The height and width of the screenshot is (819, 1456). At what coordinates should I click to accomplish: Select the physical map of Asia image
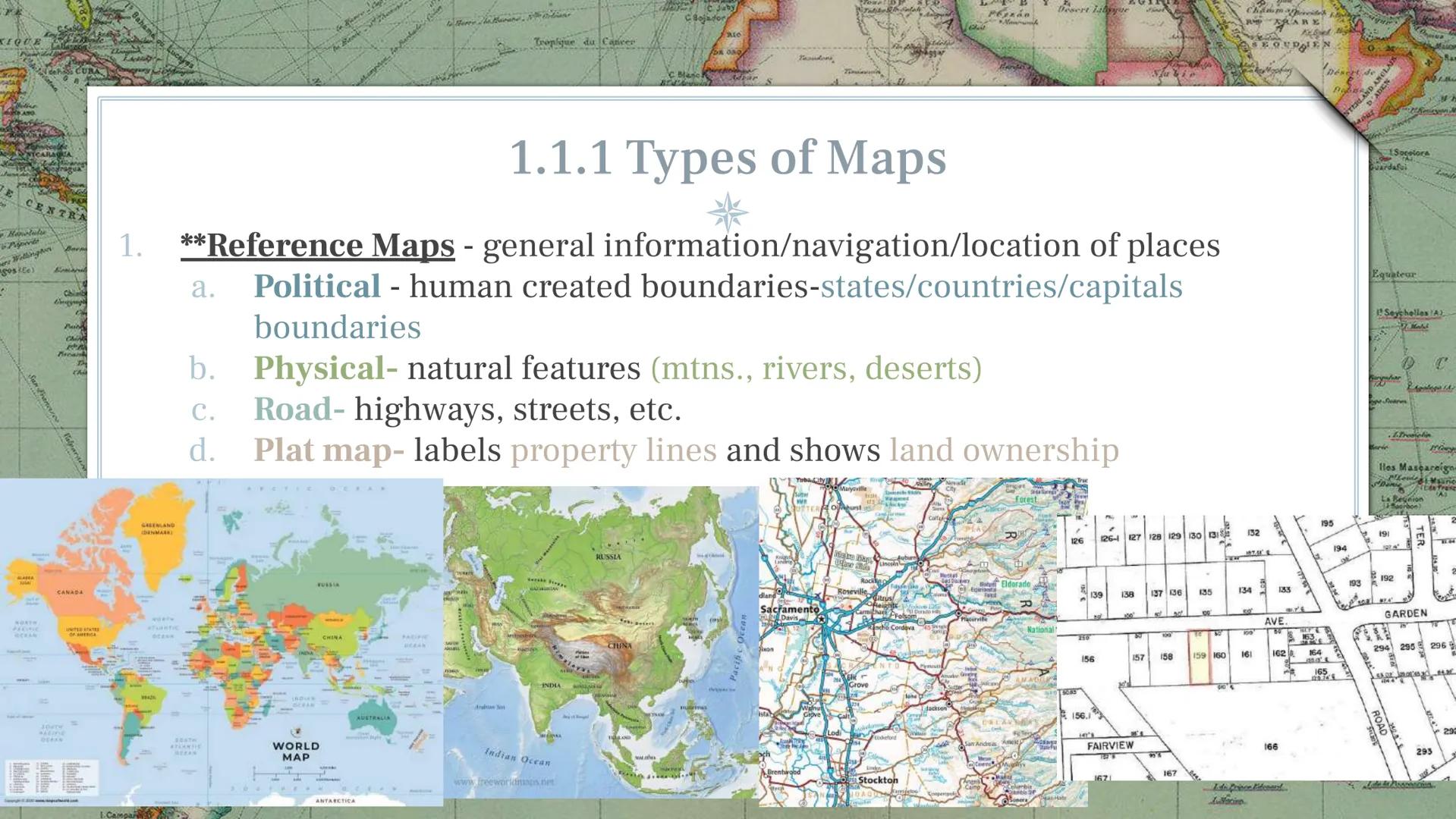click(600, 641)
